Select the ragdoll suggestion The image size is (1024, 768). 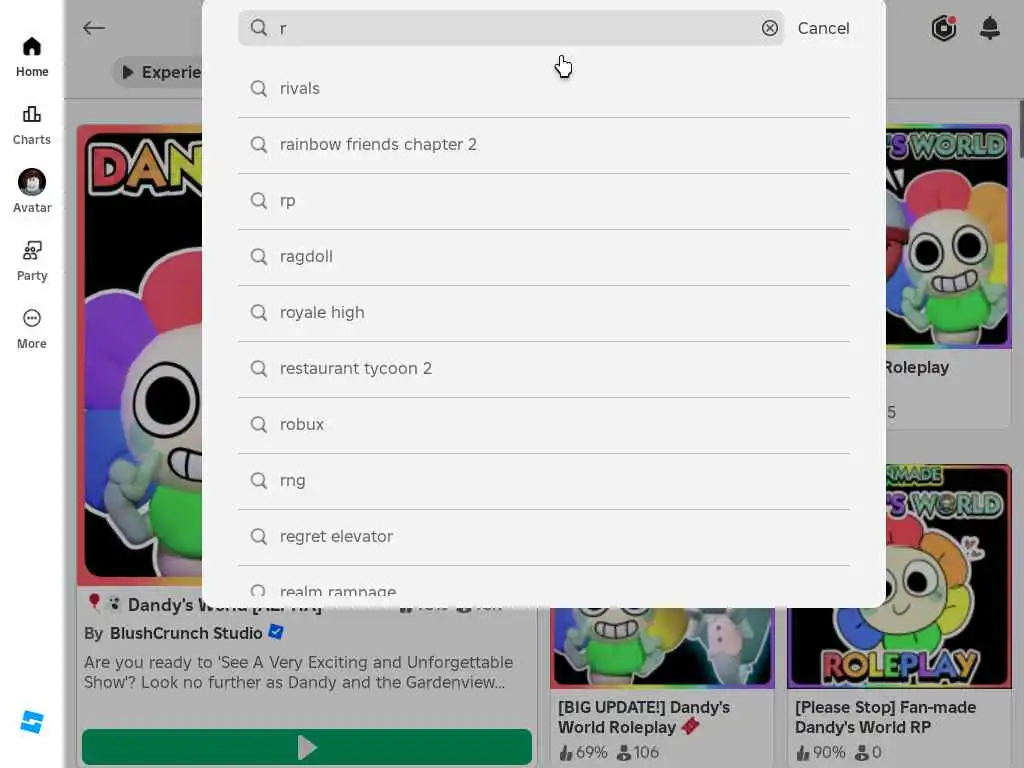543,257
